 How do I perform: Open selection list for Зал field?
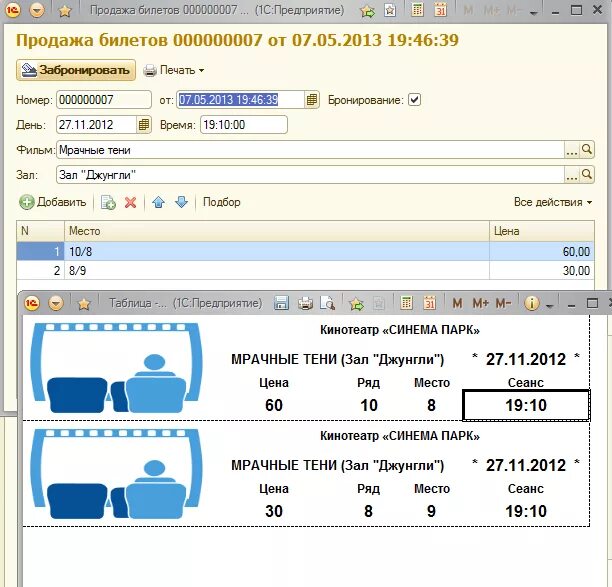click(x=572, y=175)
